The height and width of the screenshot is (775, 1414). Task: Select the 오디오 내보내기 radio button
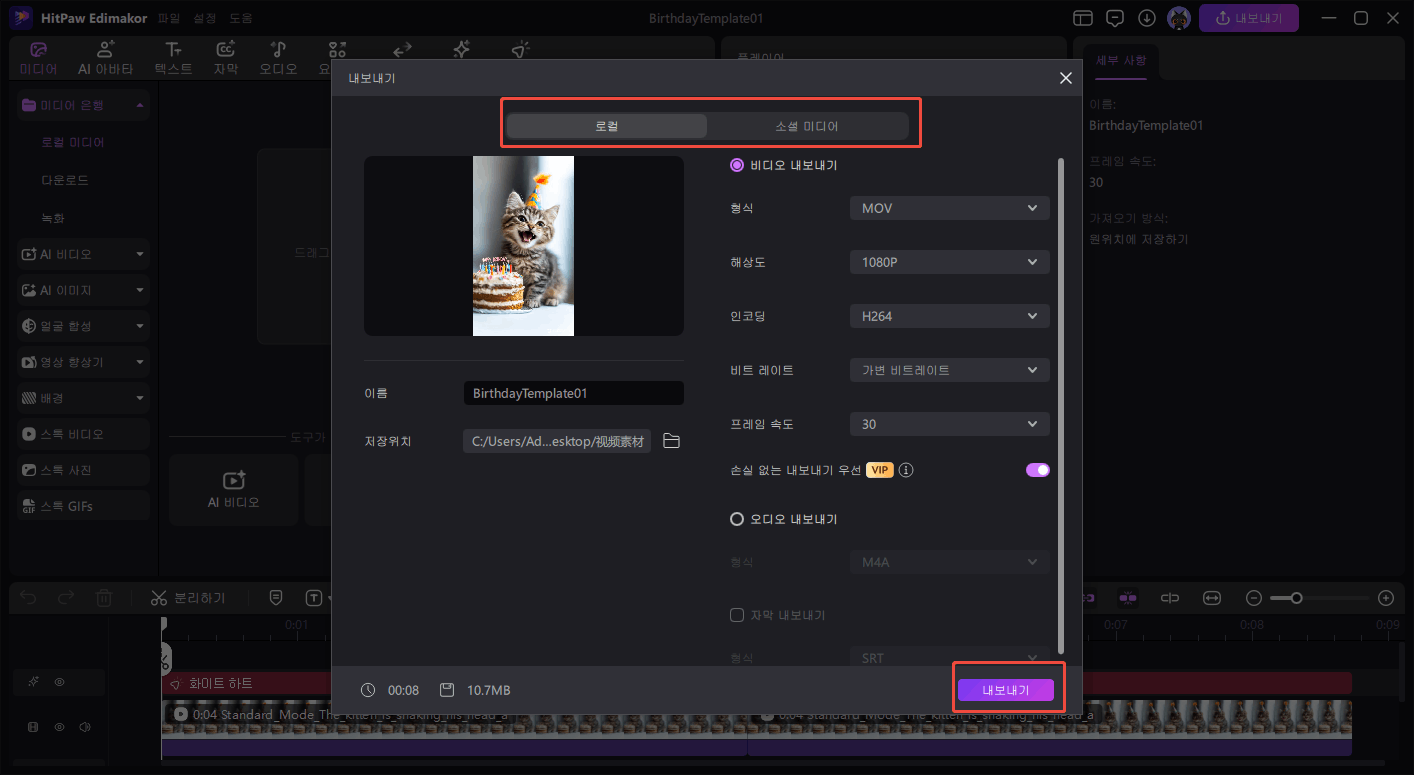737,518
